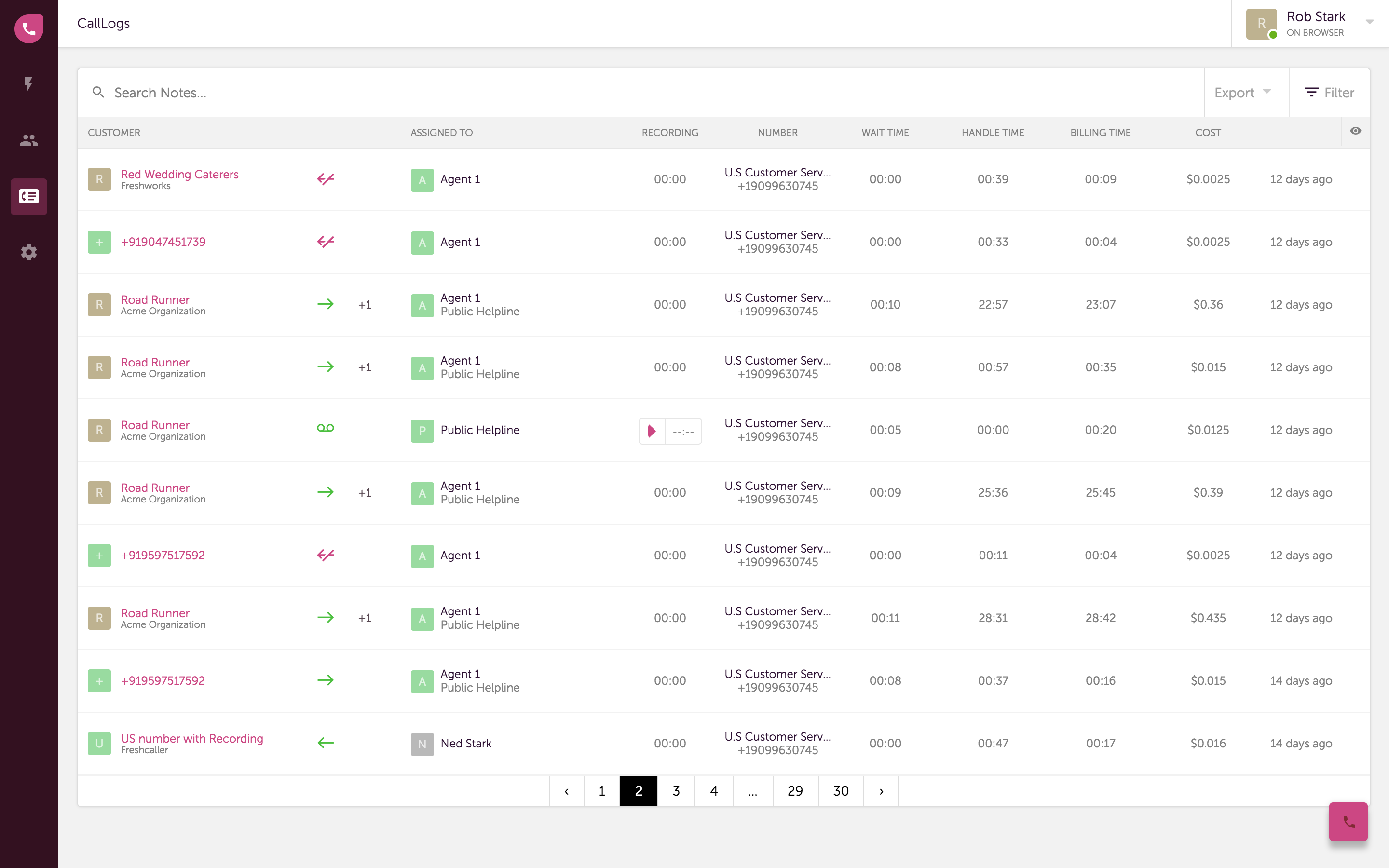Open customer +919047451739 details
Image resolution: width=1389 pixels, height=868 pixels.
click(163, 242)
